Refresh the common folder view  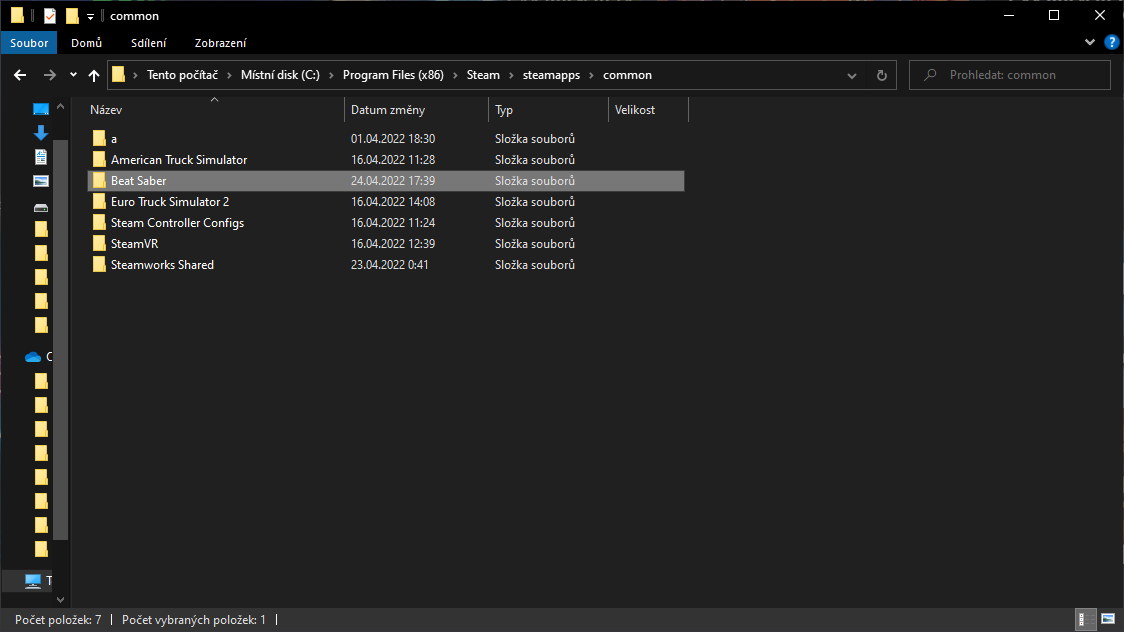pos(882,76)
